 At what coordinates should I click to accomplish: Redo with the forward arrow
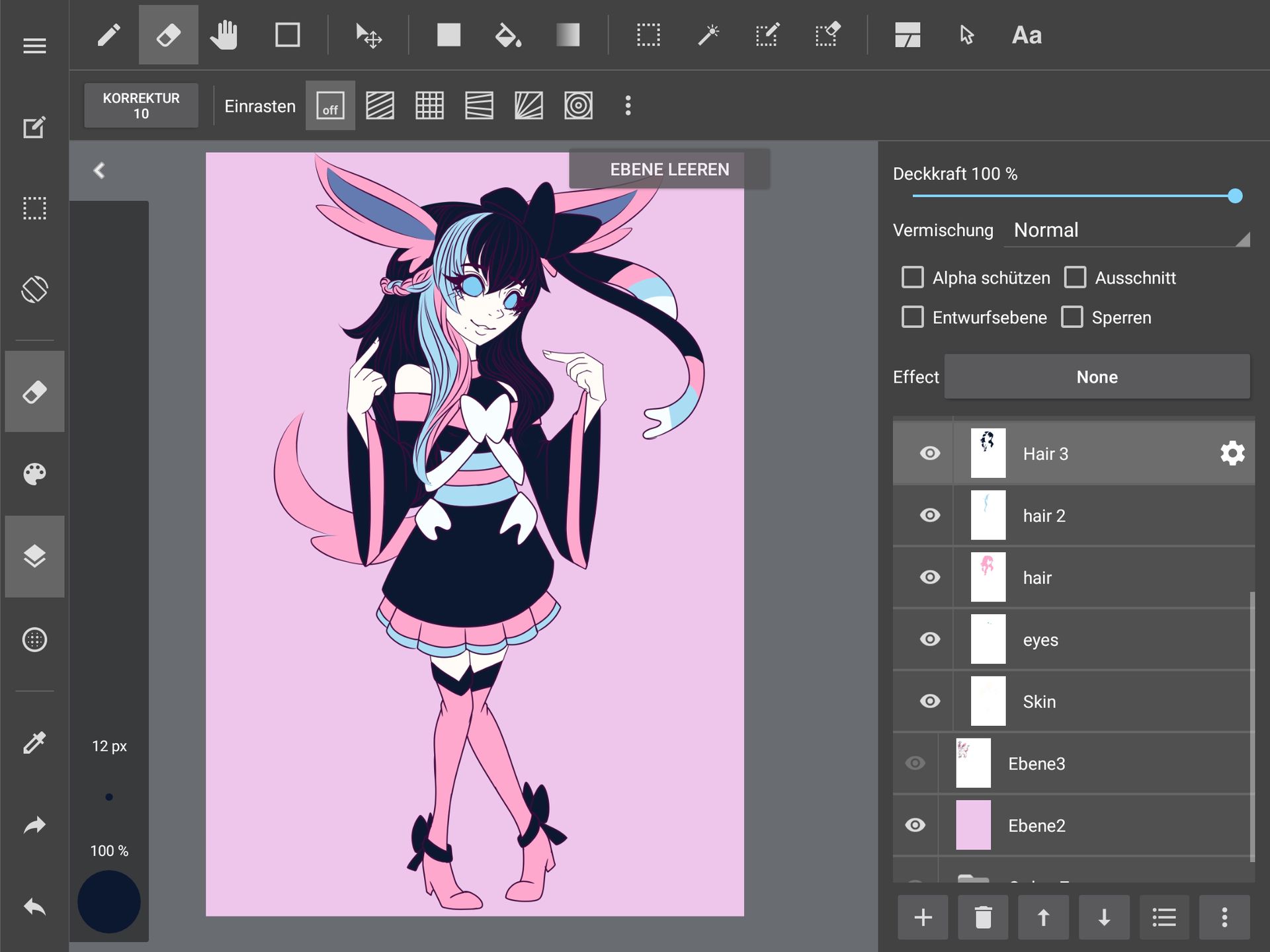coord(34,825)
